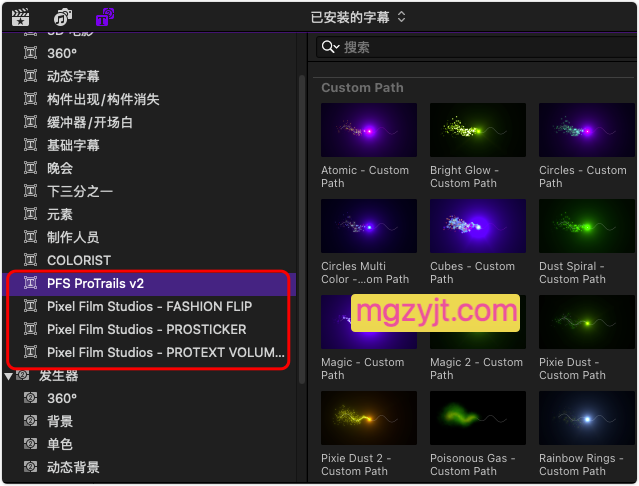Viewport: 639px width, 486px height.
Task: Select PFS ProTrails v2 category
Action: pos(149,284)
